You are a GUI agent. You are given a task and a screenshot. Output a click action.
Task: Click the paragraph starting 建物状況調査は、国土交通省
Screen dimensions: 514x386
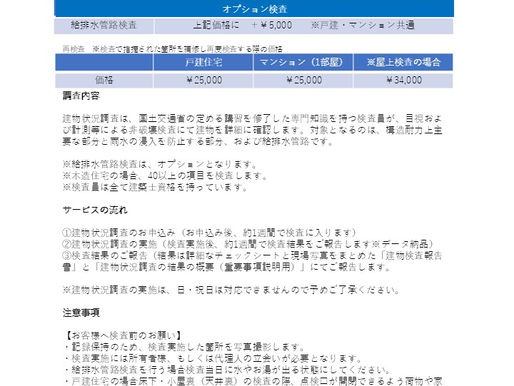(x=252, y=130)
